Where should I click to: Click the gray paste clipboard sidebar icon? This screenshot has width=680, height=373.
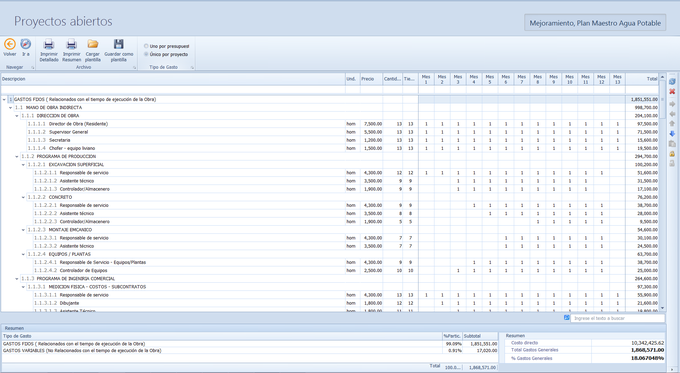click(x=672, y=144)
